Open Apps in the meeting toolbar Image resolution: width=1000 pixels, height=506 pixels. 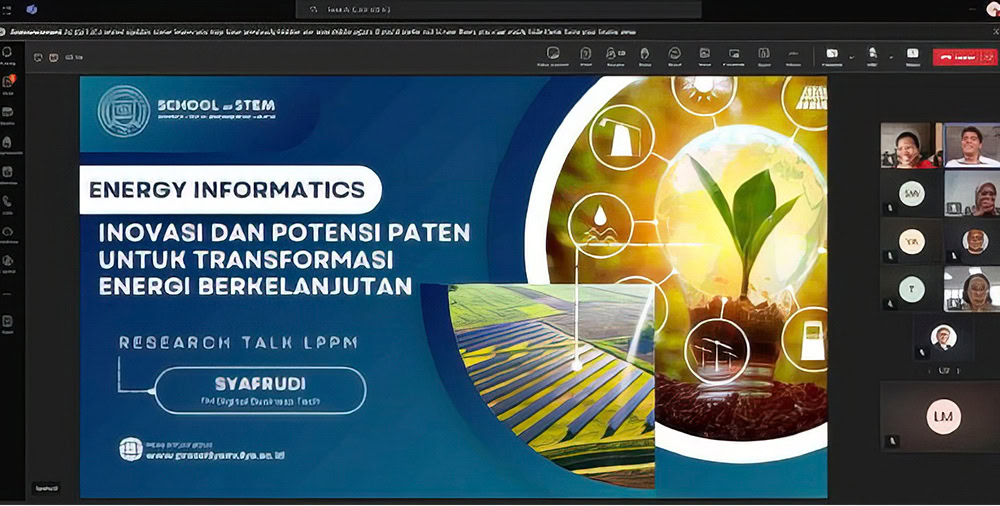tap(764, 56)
